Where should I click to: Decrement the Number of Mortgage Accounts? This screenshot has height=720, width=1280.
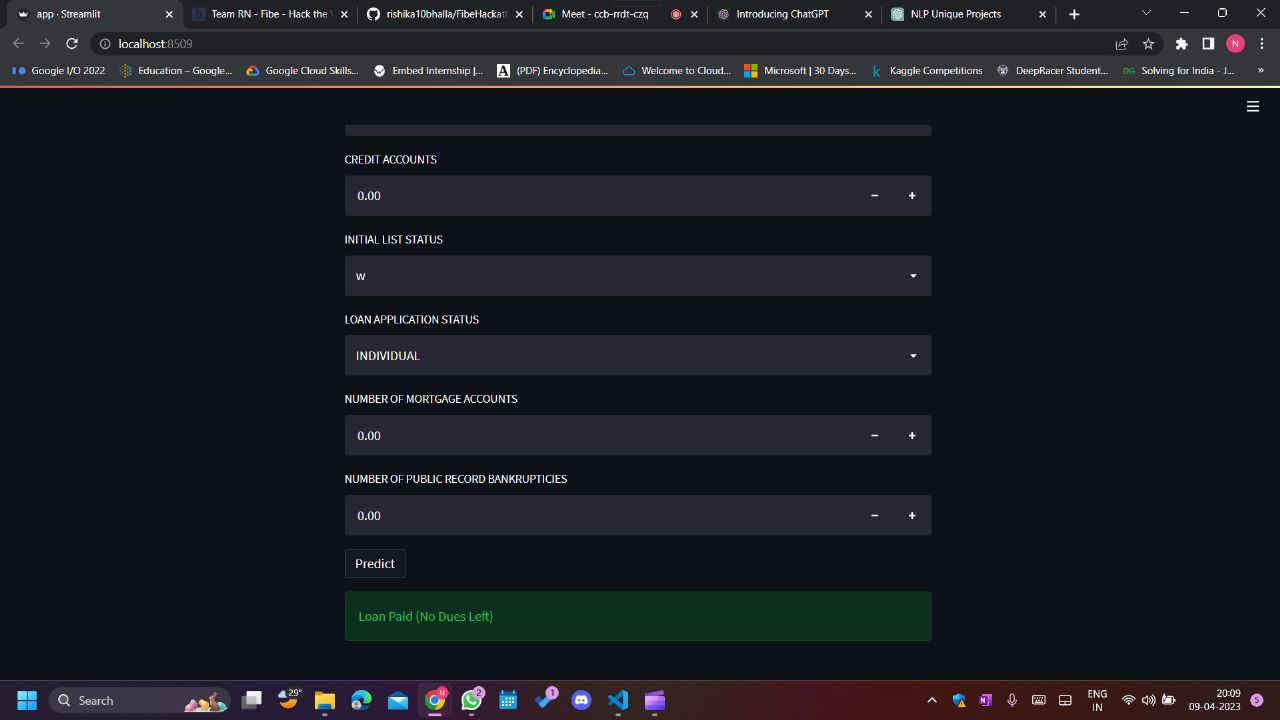click(874, 436)
